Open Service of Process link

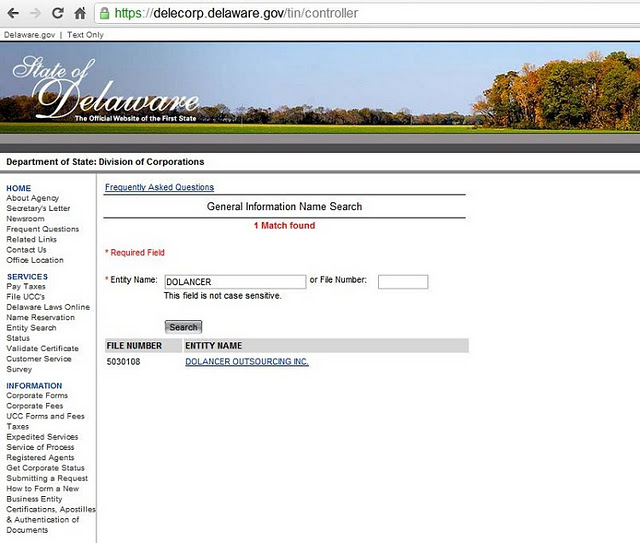pos(40,447)
